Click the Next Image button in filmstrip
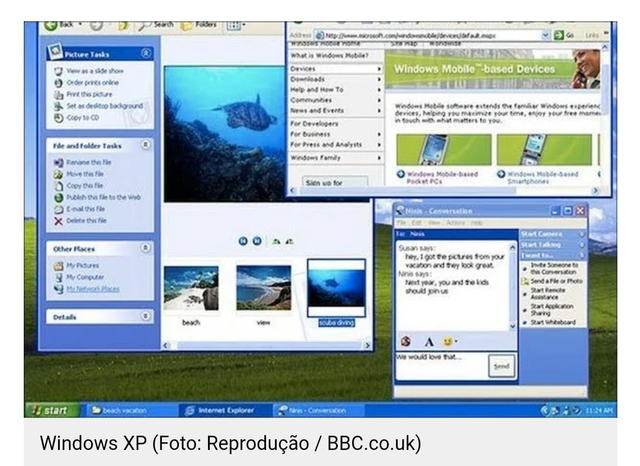The height and width of the screenshot is (466, 640). coord(257,241)
